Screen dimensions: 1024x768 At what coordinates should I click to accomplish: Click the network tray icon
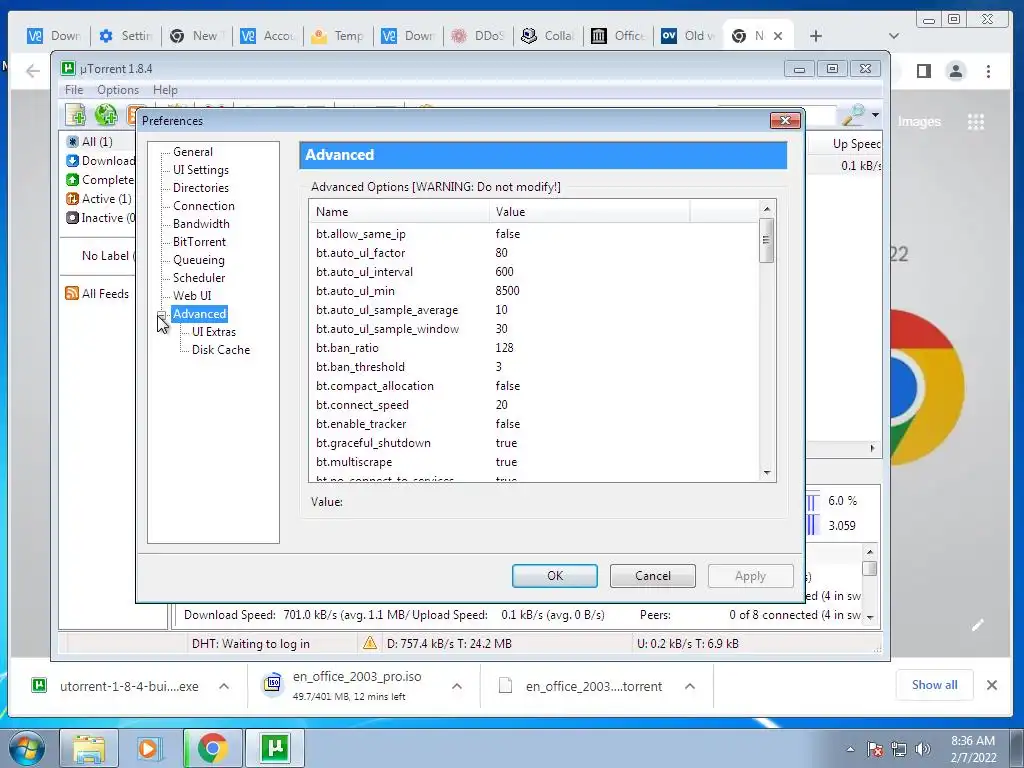point(899,749)
